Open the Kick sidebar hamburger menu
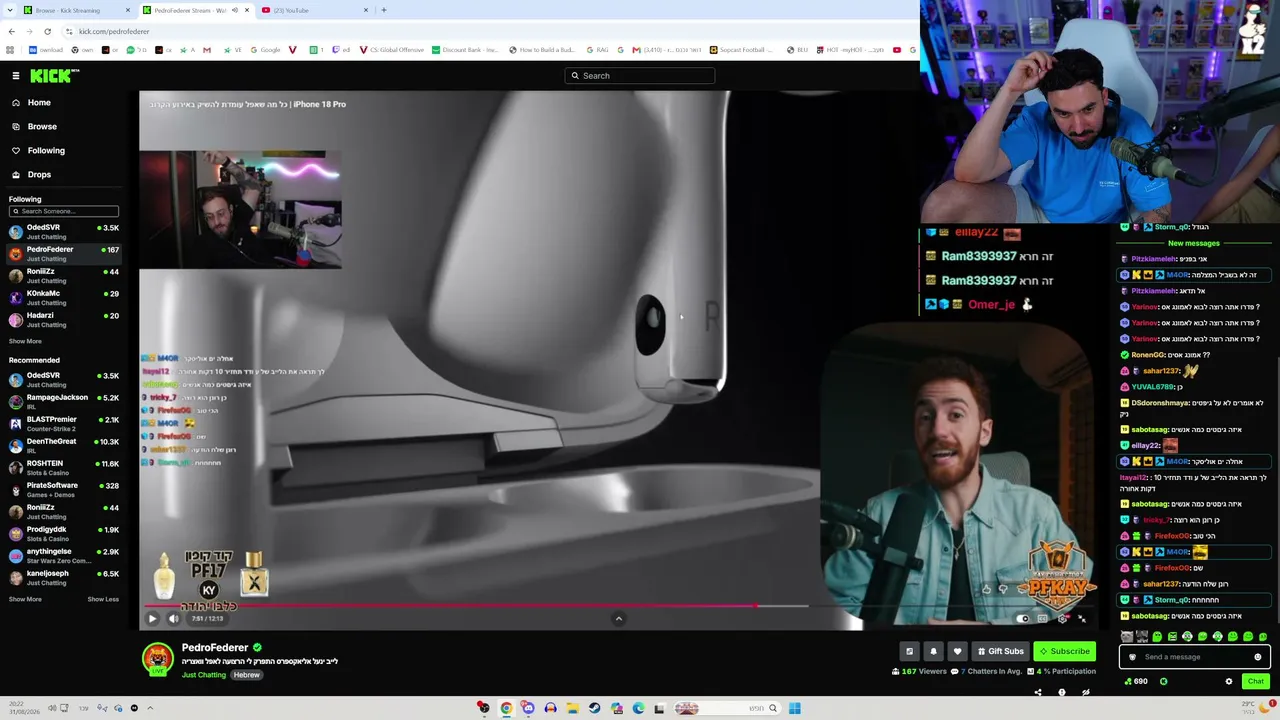1280x720 pixels. pyautogui.click(x=16, y=76)
